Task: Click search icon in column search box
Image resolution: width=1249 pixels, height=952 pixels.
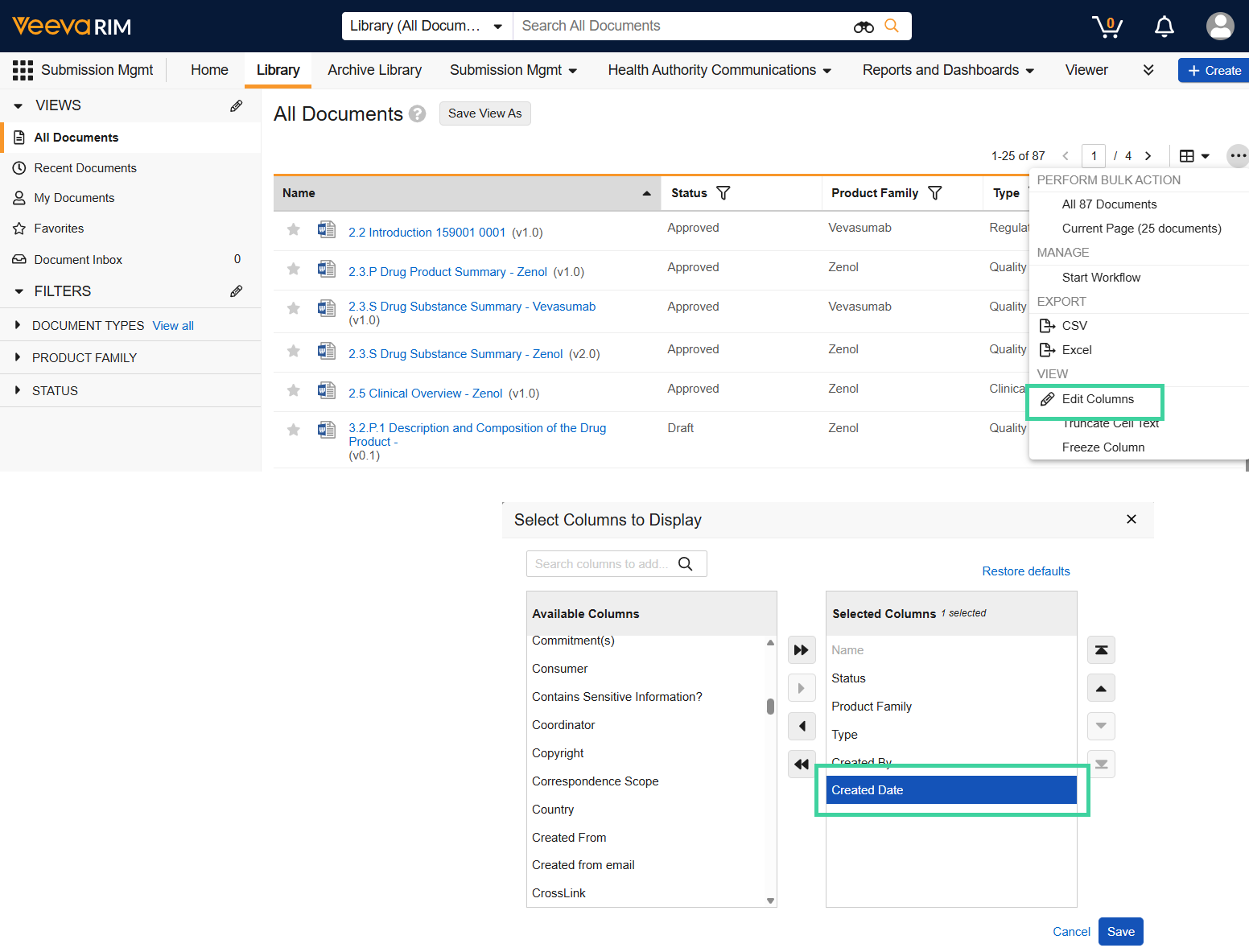Action: click(x=685, y=564)
